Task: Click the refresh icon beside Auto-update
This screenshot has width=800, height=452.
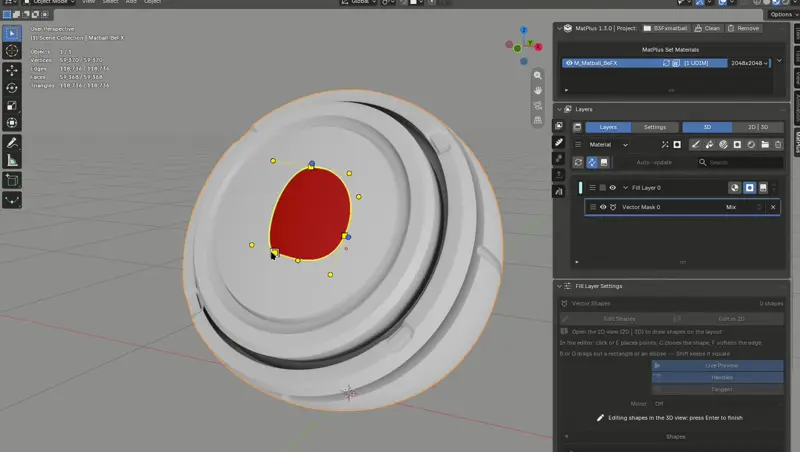Action: coord(578,162)
